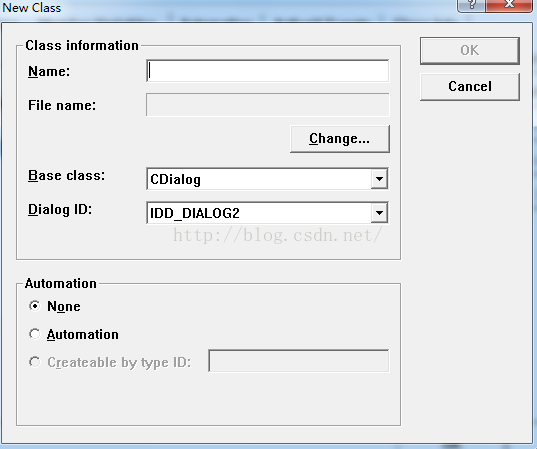Cancel the New Class dialog
The width and height of the screenshot is (537, 449).
pos(470,87)
